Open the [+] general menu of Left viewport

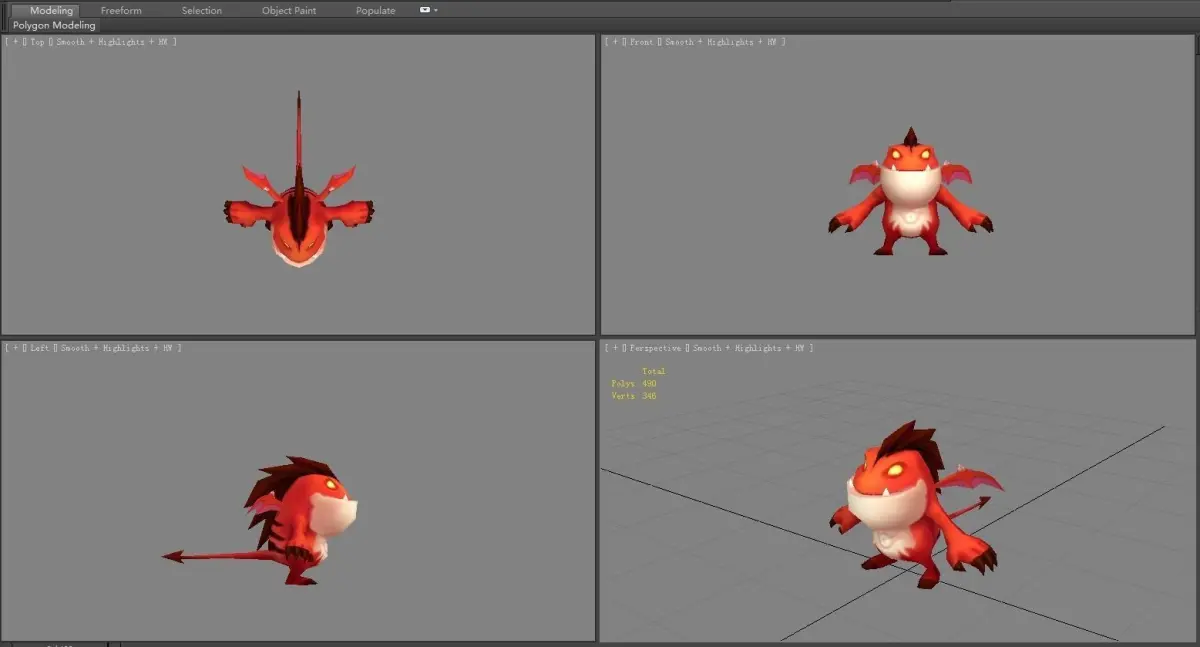pos(14,348)
